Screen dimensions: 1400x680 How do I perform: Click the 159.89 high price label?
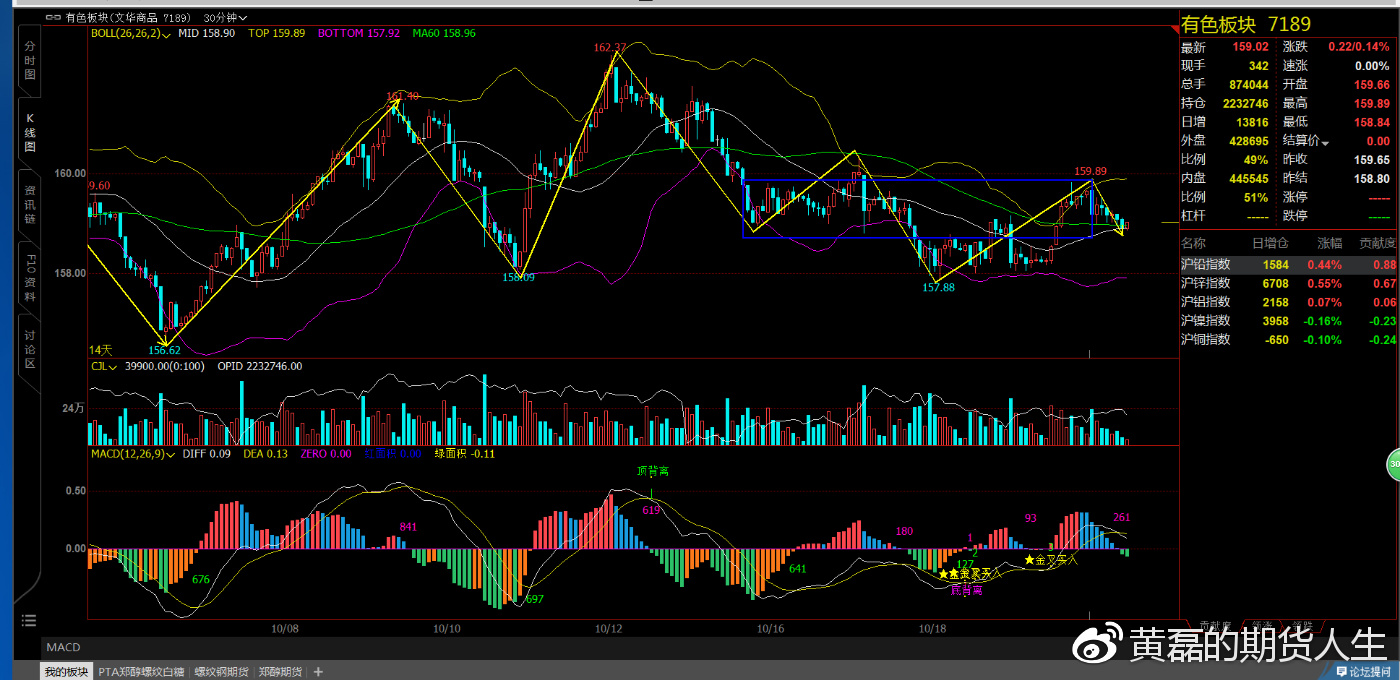(1090, 171)
